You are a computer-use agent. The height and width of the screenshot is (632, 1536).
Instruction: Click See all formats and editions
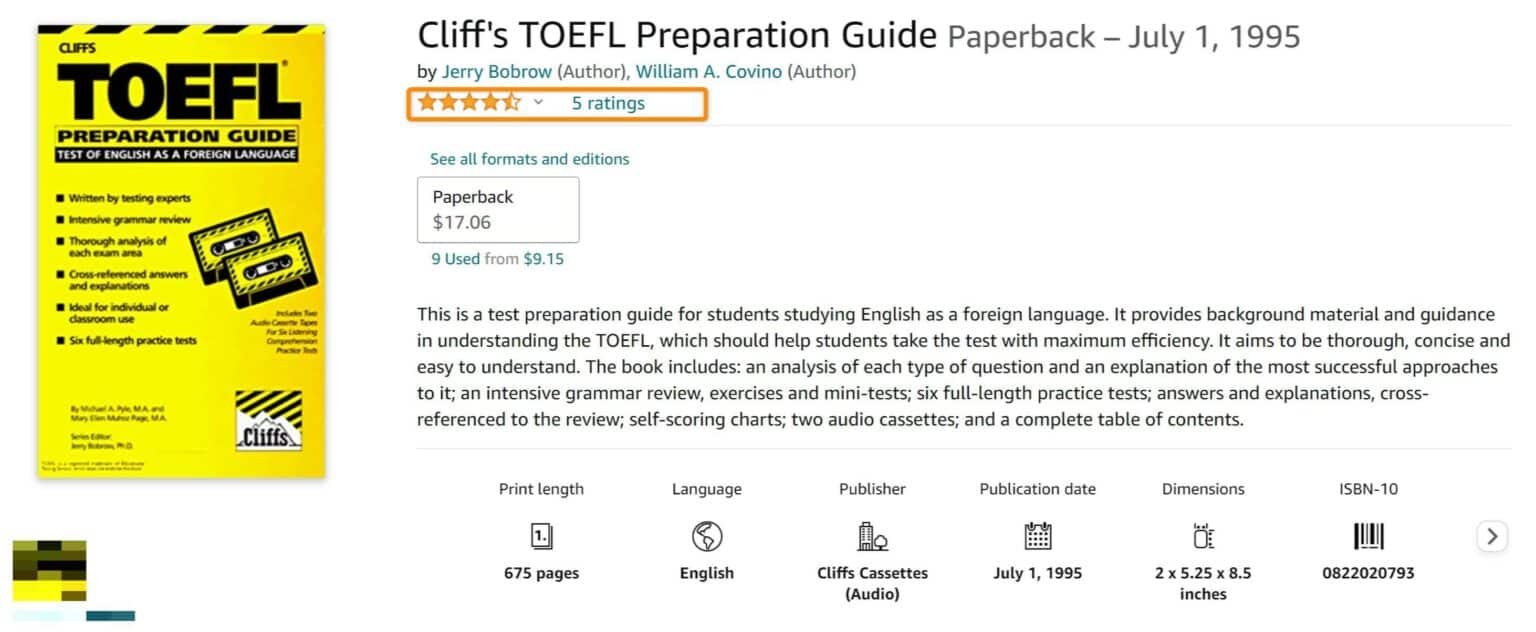529,158
